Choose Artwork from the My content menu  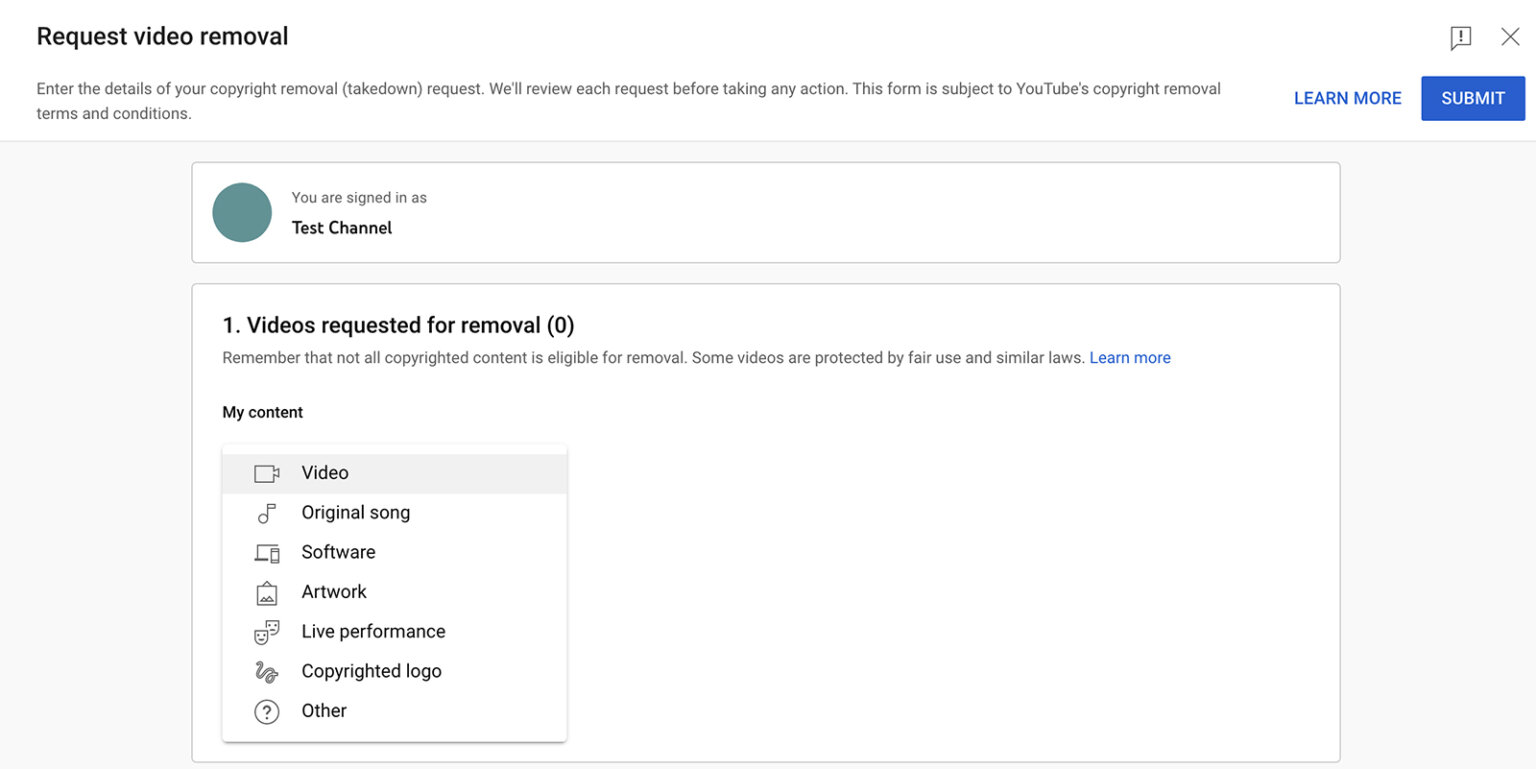tap(333, 592)
